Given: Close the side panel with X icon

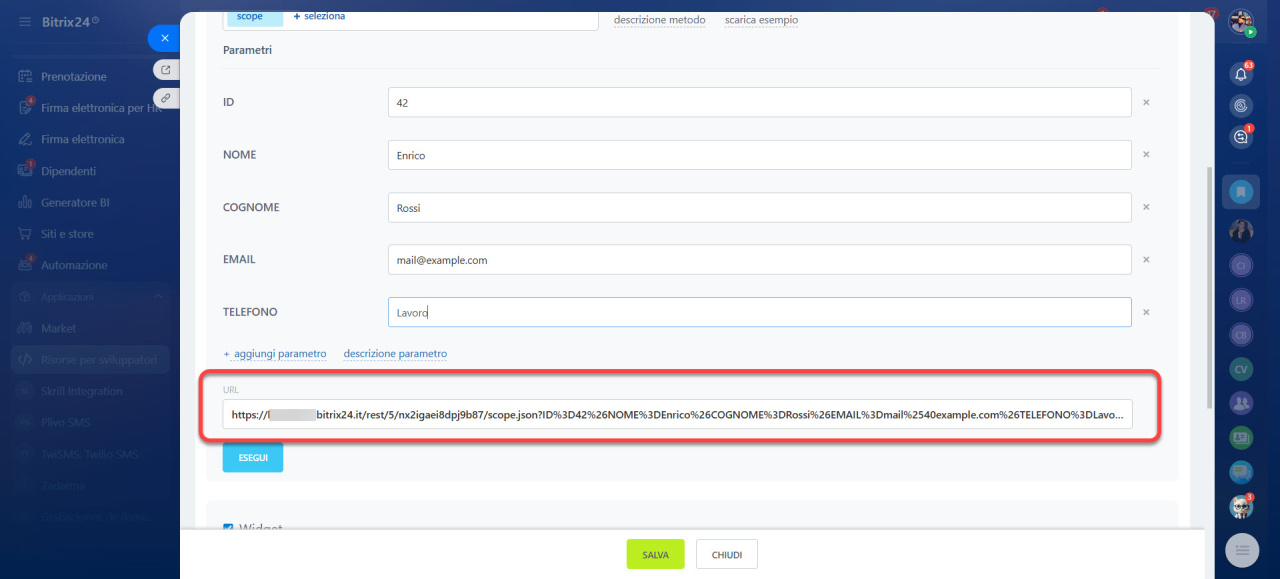Looking at the screenshot, I should (165, 38).
